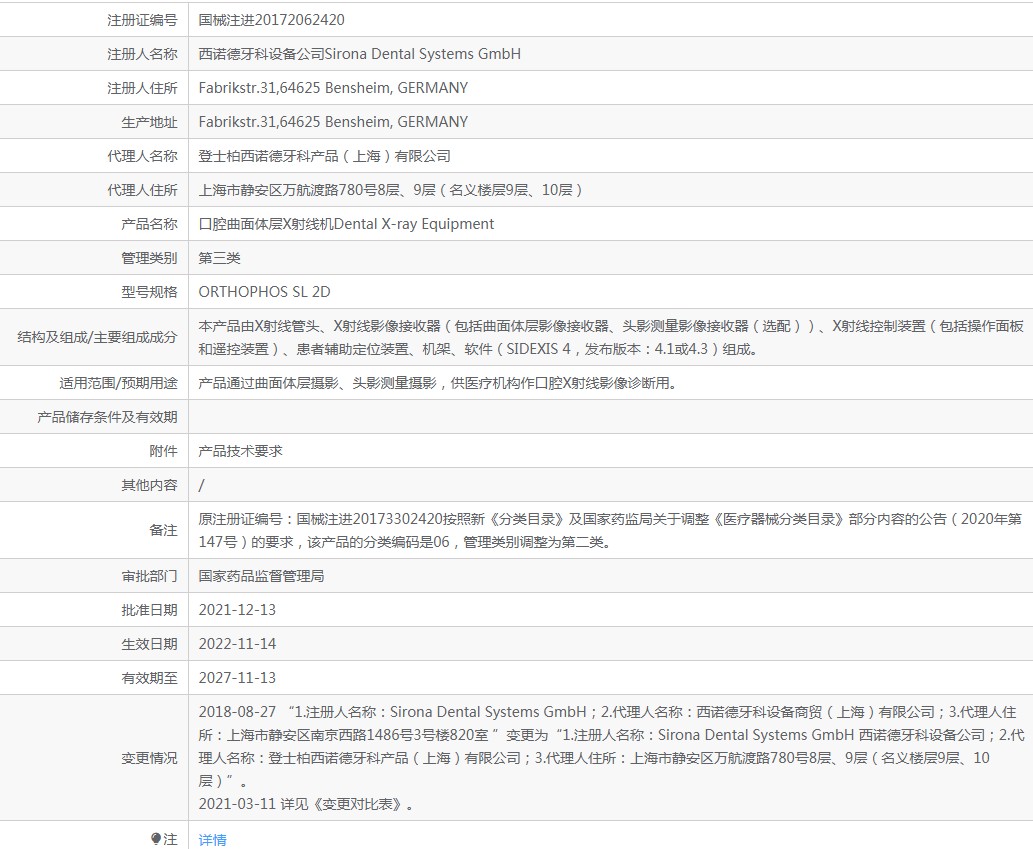1033x849 pixels.
Task: Select the change entry dated 2018-08-27
Action: (611, 746)
